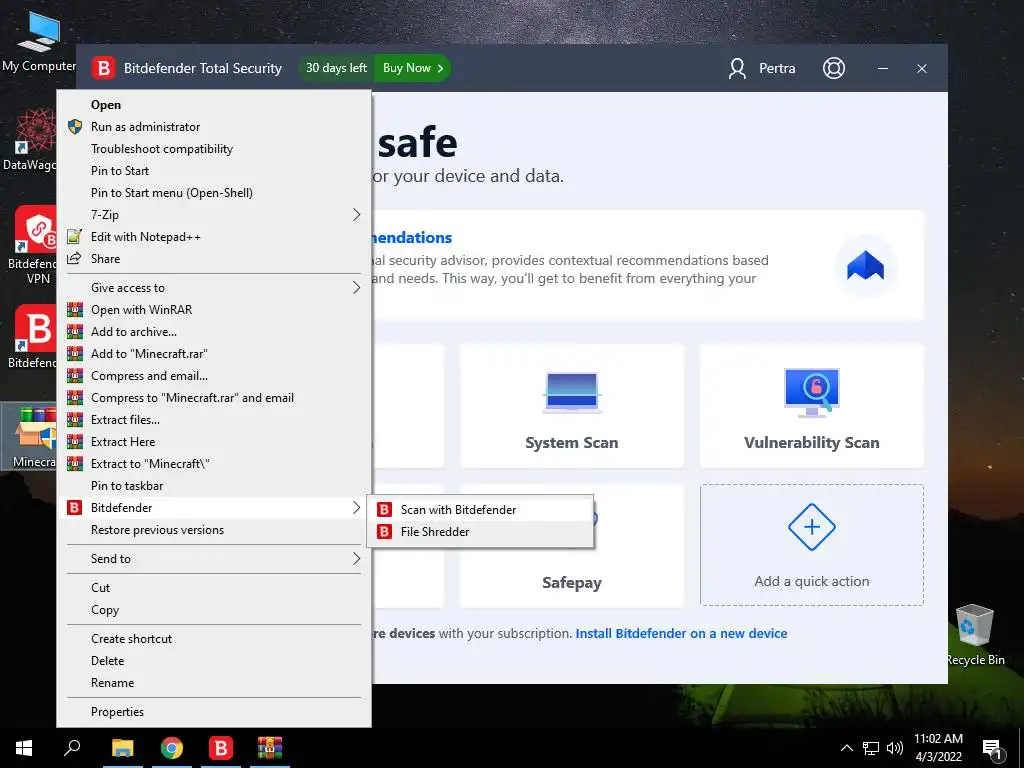
Task: Choose Edit with Notepad++
Action: click(214, 236)
